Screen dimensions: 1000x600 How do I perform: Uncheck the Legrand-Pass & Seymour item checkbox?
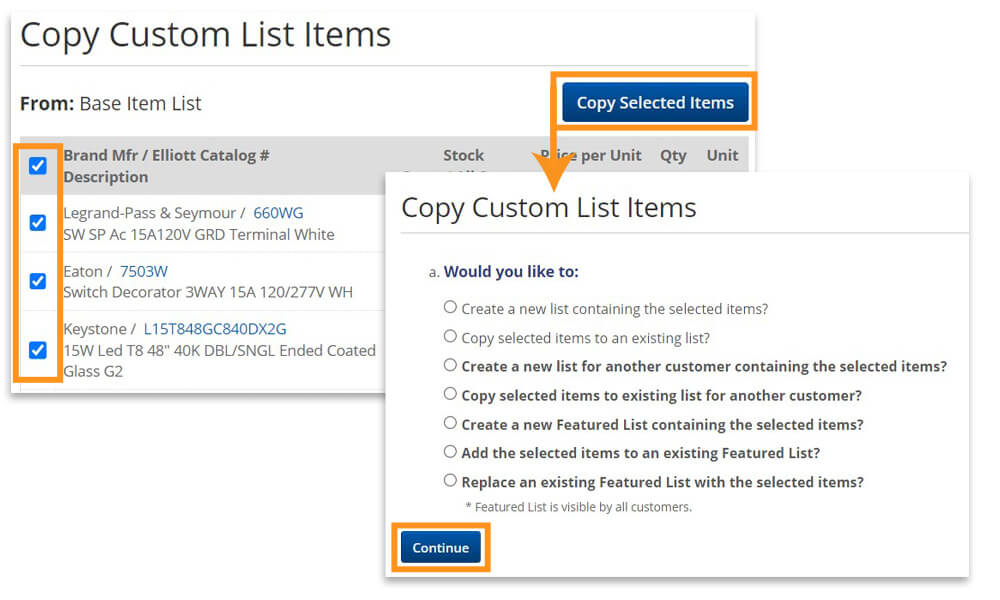click(38, 223)
